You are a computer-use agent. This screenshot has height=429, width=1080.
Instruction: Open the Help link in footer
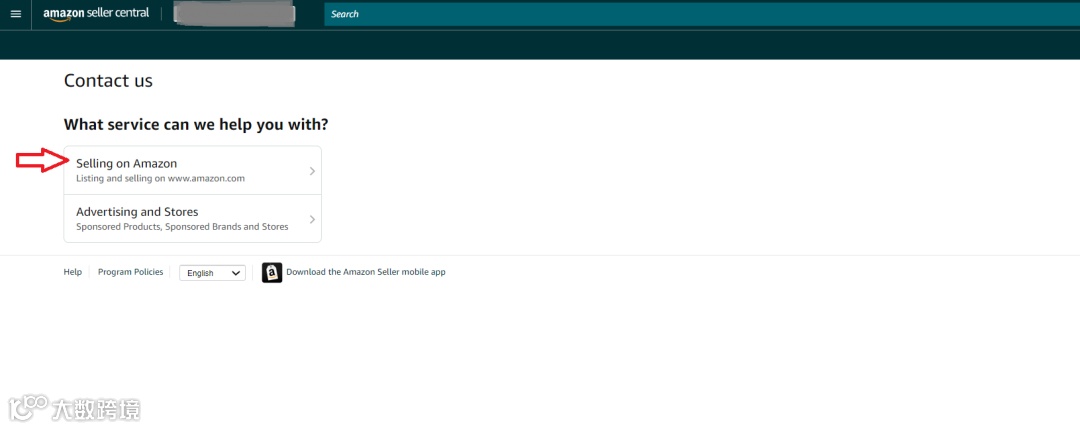(x=72, y=272)
